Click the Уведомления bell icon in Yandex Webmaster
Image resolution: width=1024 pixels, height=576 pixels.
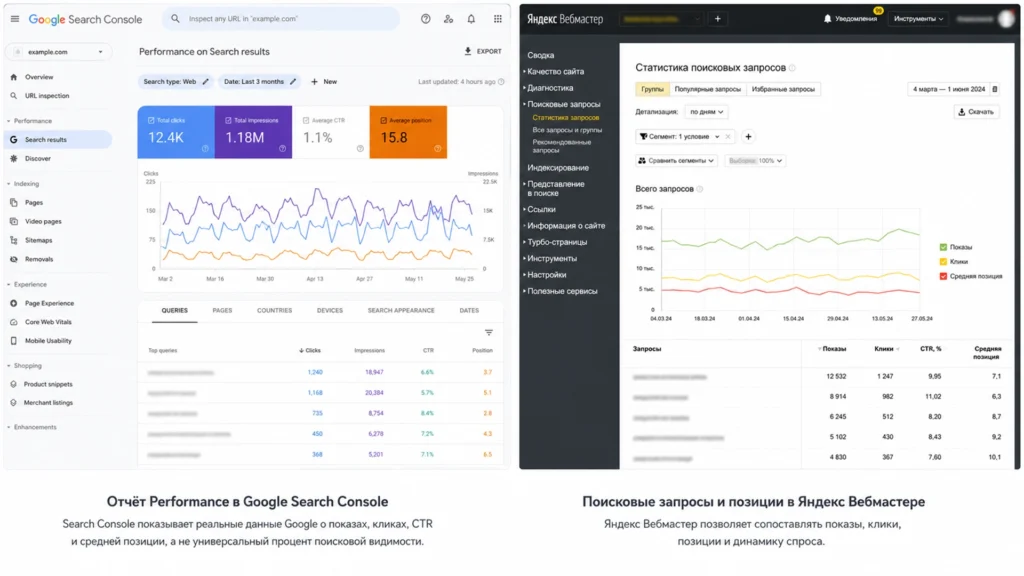827,19
